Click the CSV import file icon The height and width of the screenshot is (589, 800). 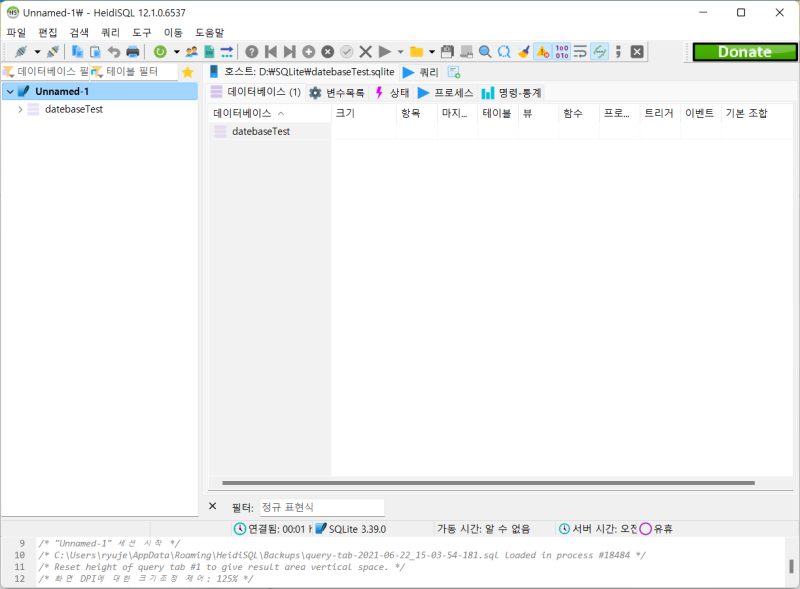coord(209,52)
